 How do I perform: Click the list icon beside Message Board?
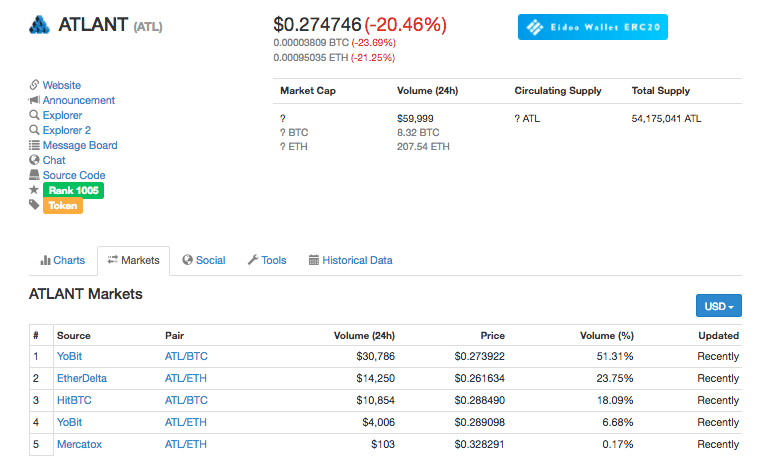pos(34,145)
